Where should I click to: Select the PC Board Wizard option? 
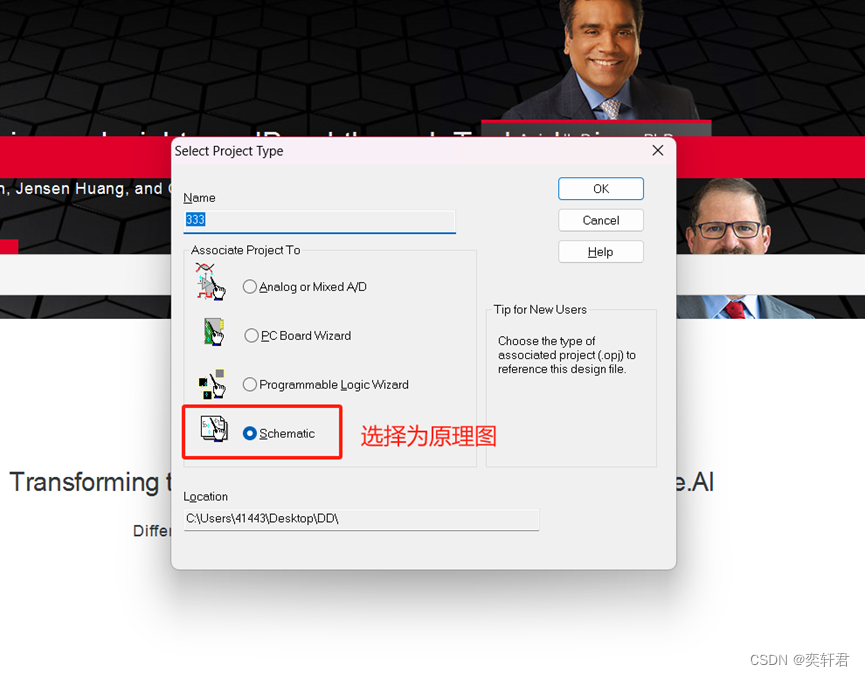click(249, 336)
